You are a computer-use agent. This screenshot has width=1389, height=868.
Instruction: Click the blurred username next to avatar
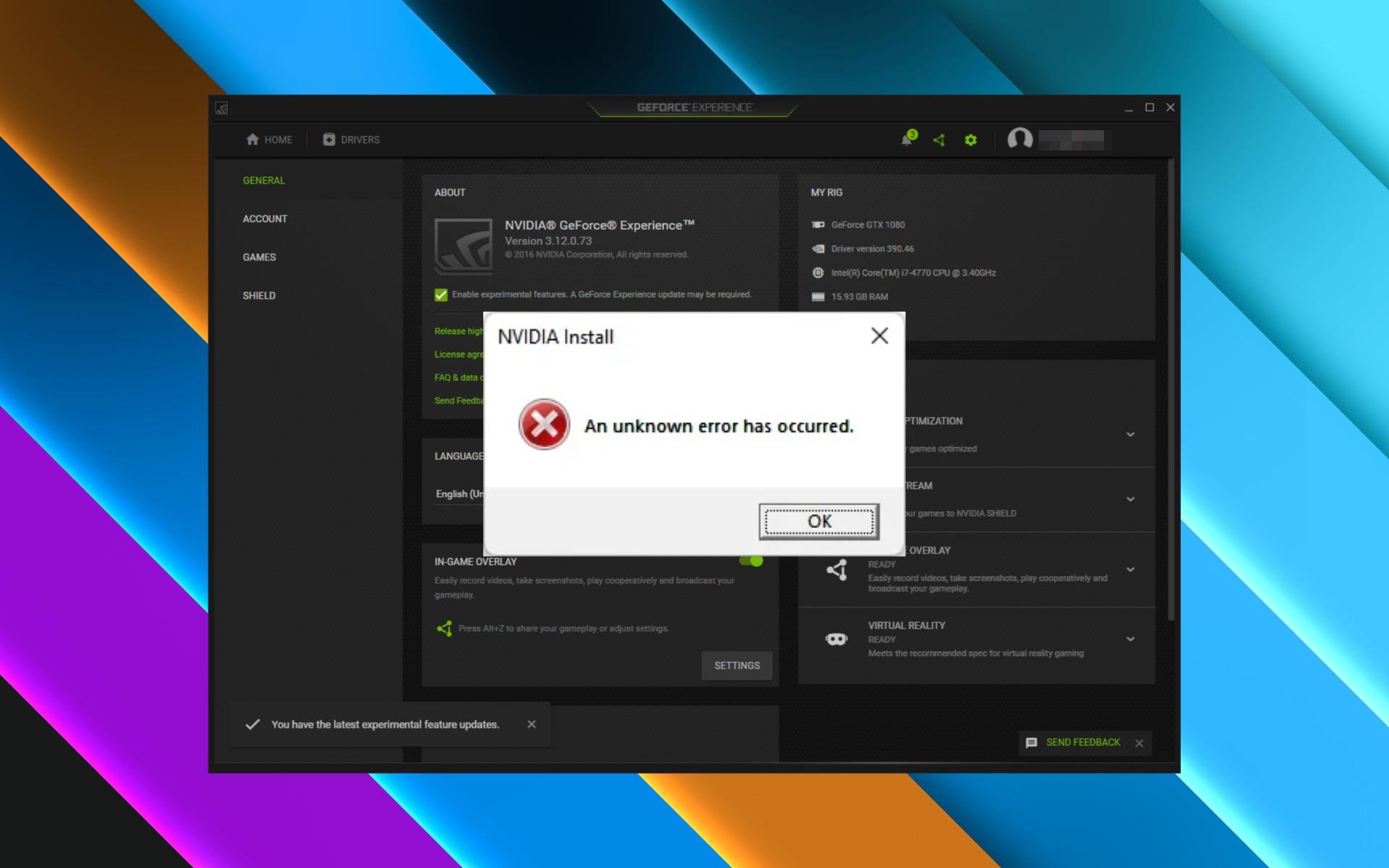[1071, 140]
